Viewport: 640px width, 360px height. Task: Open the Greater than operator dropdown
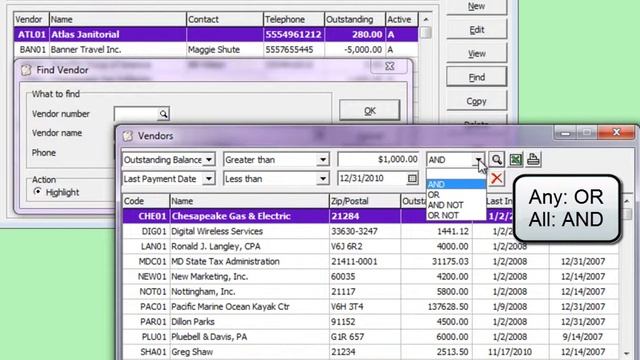323,160
